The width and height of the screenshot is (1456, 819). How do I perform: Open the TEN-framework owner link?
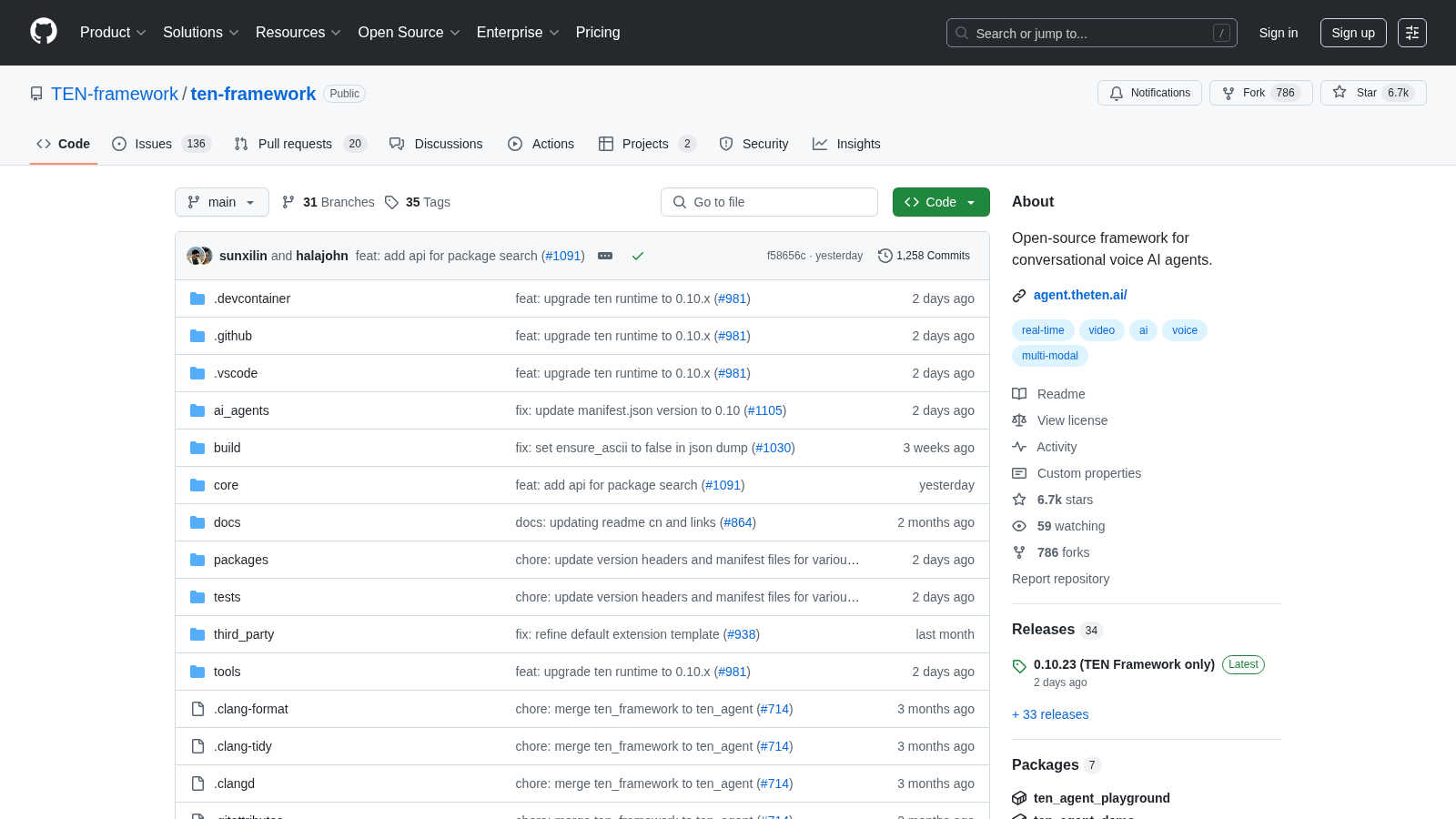[x=115, y=94]
